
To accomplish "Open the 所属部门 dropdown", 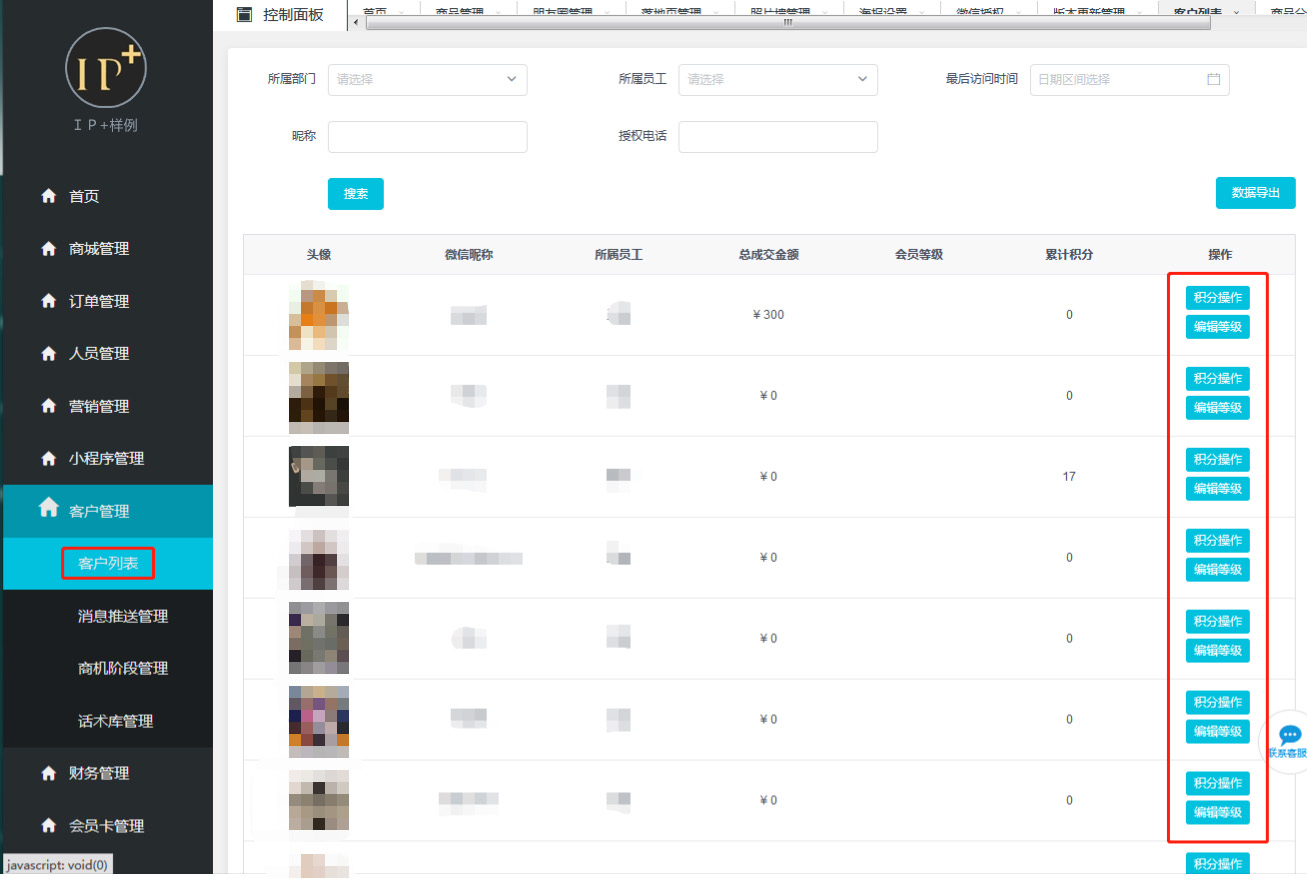I will (x=427, y=79).
